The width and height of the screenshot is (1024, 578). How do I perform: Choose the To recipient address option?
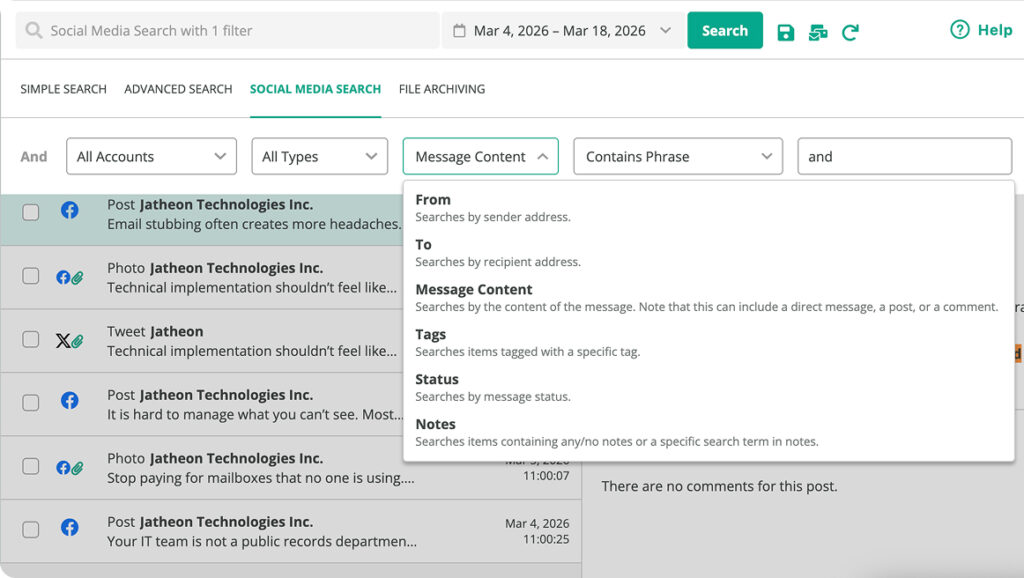point(709,253)
